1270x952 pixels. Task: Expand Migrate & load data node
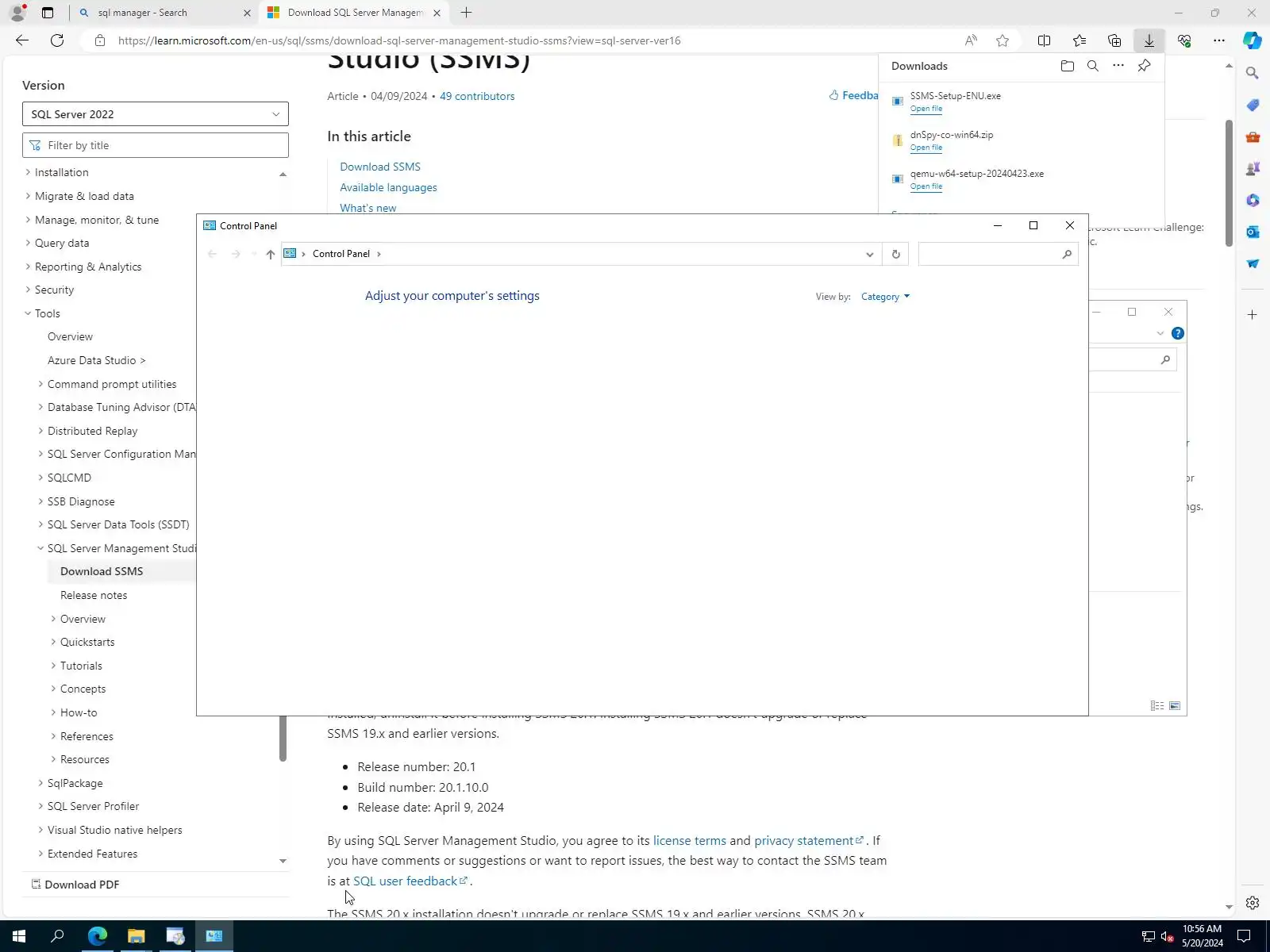coord(28,196)
